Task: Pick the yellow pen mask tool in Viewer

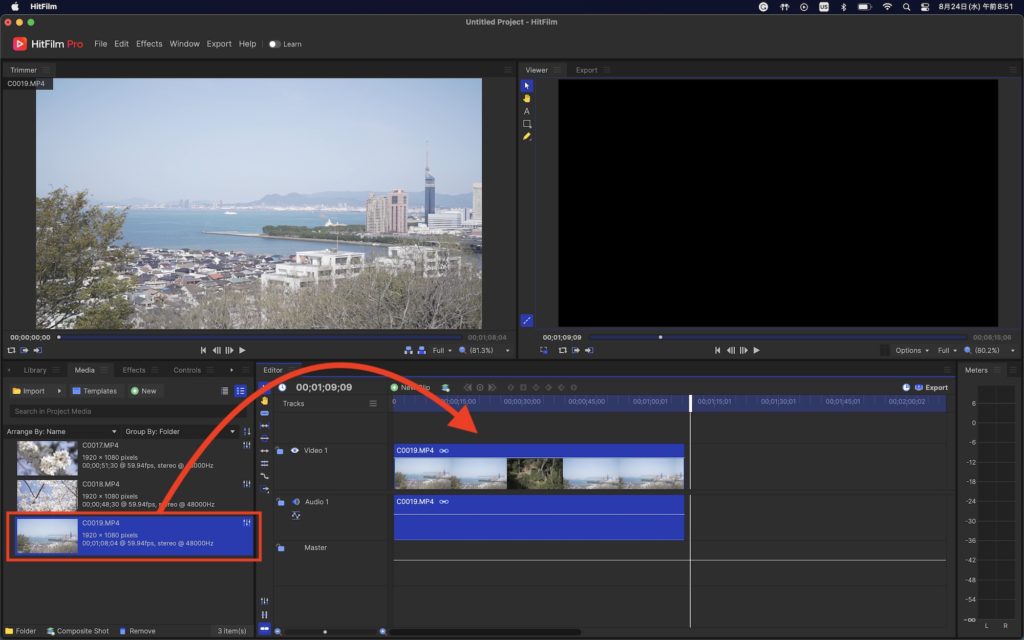Action: pos(527,136)
